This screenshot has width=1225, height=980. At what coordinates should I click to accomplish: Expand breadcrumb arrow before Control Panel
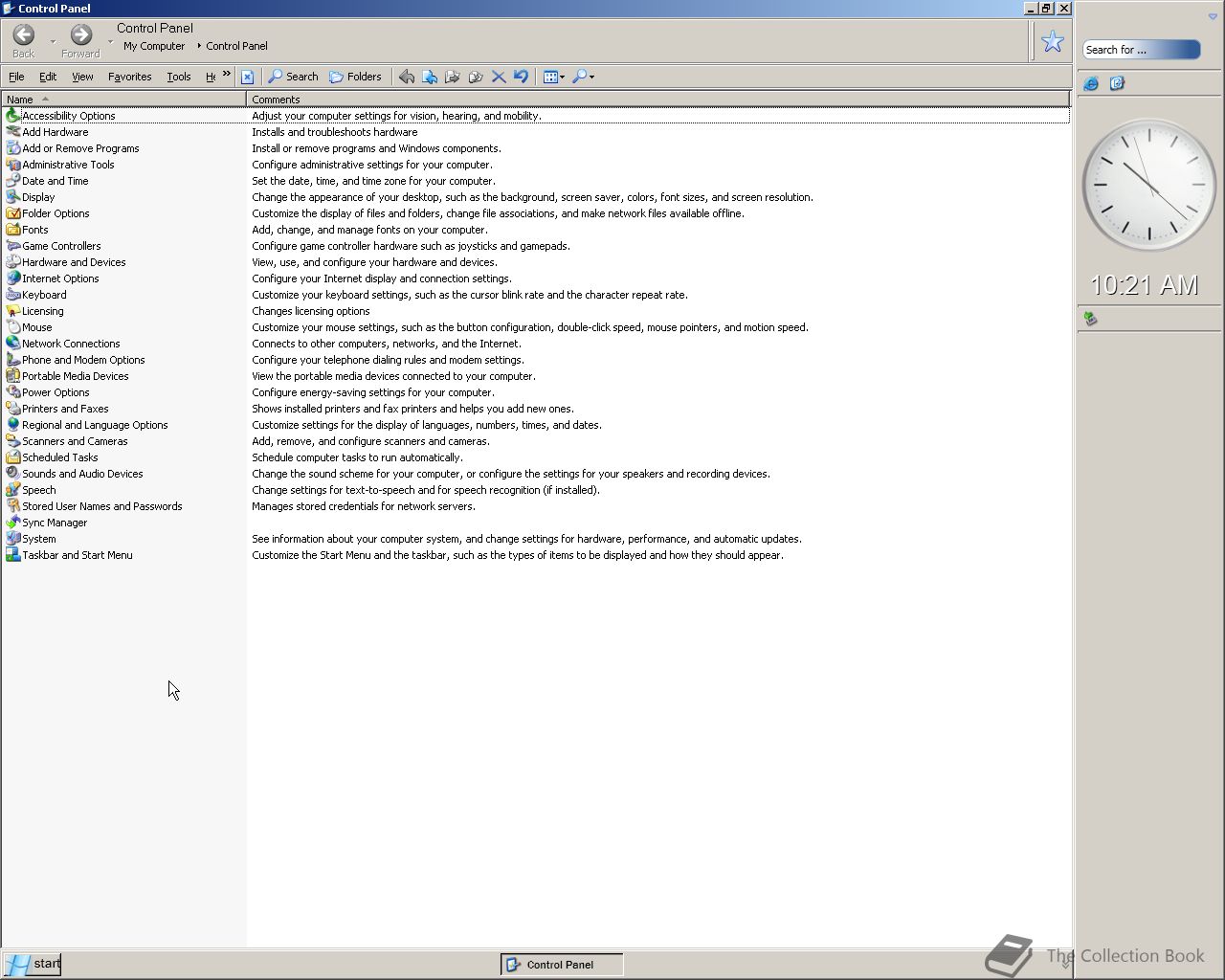point(199,46)
